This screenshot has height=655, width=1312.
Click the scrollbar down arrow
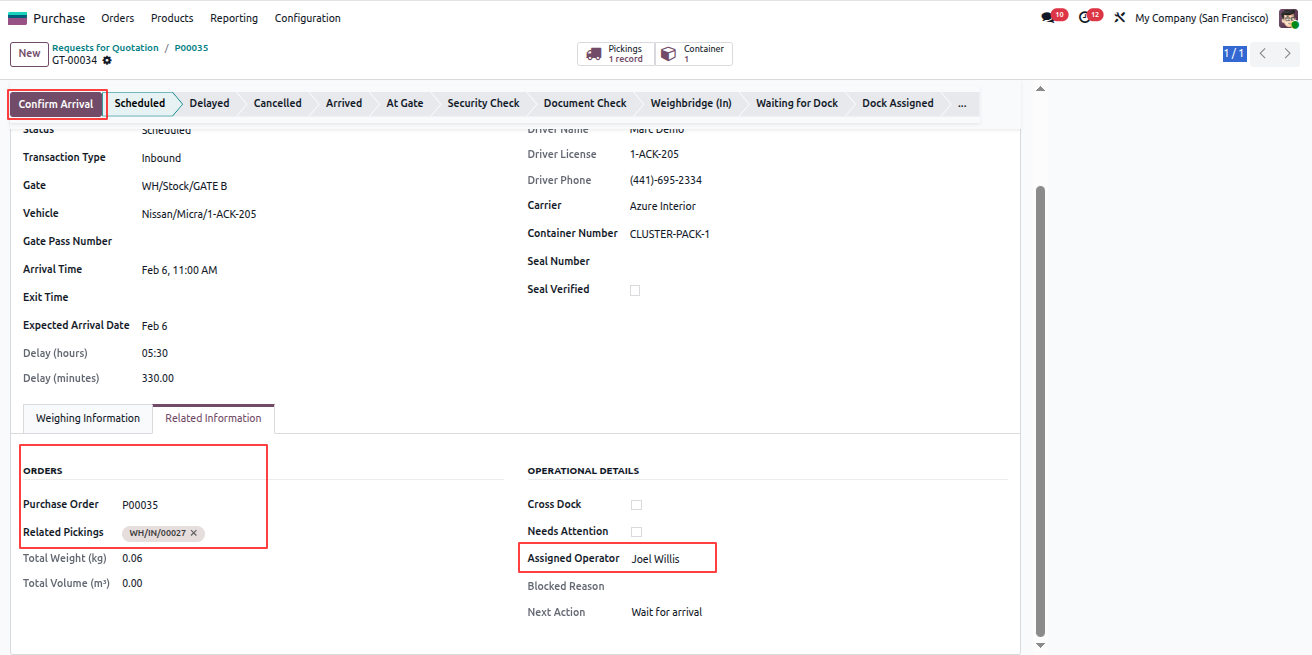click(x=1040, y=646)
